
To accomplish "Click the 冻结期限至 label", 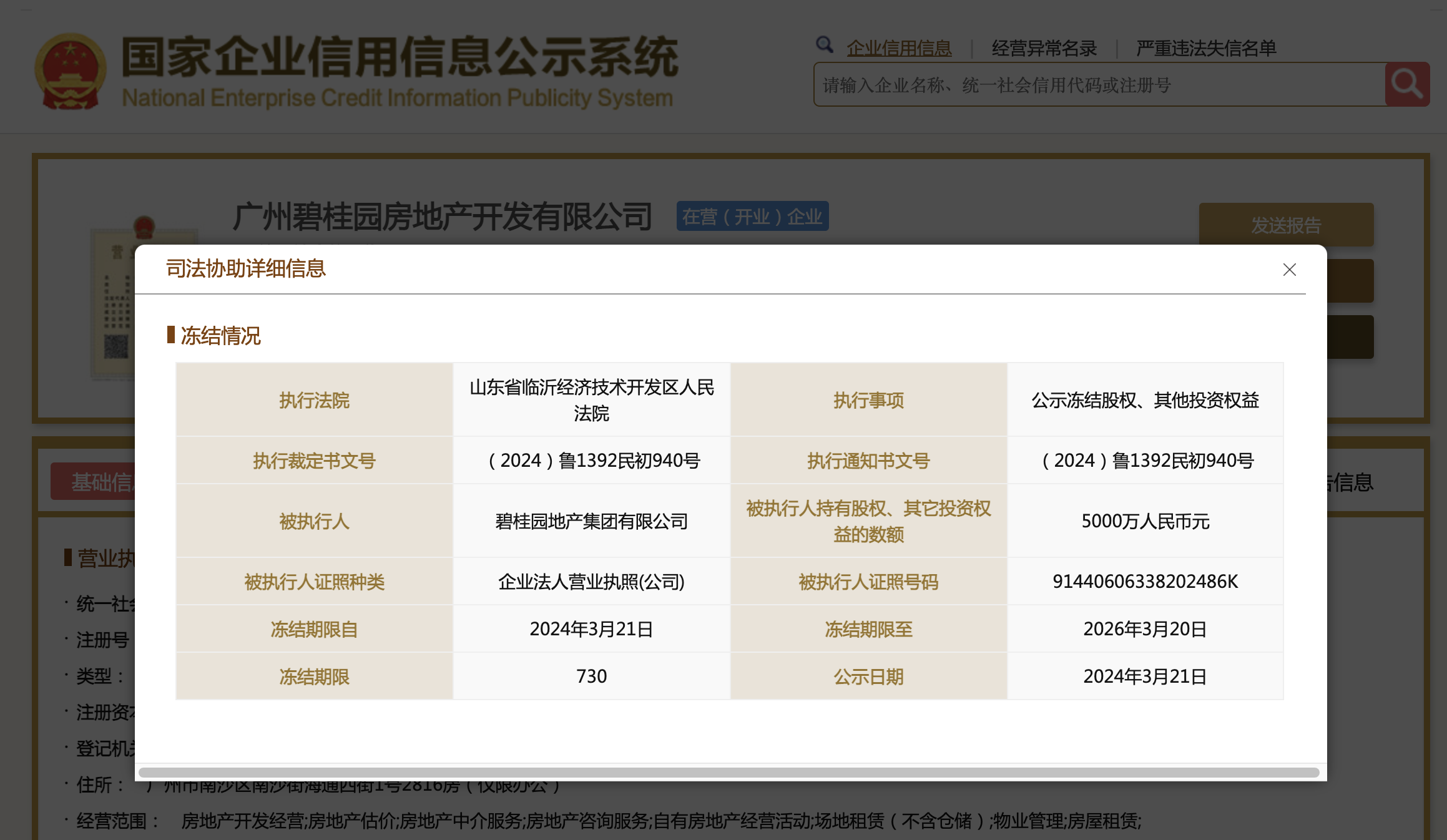I will click(868, 629).
